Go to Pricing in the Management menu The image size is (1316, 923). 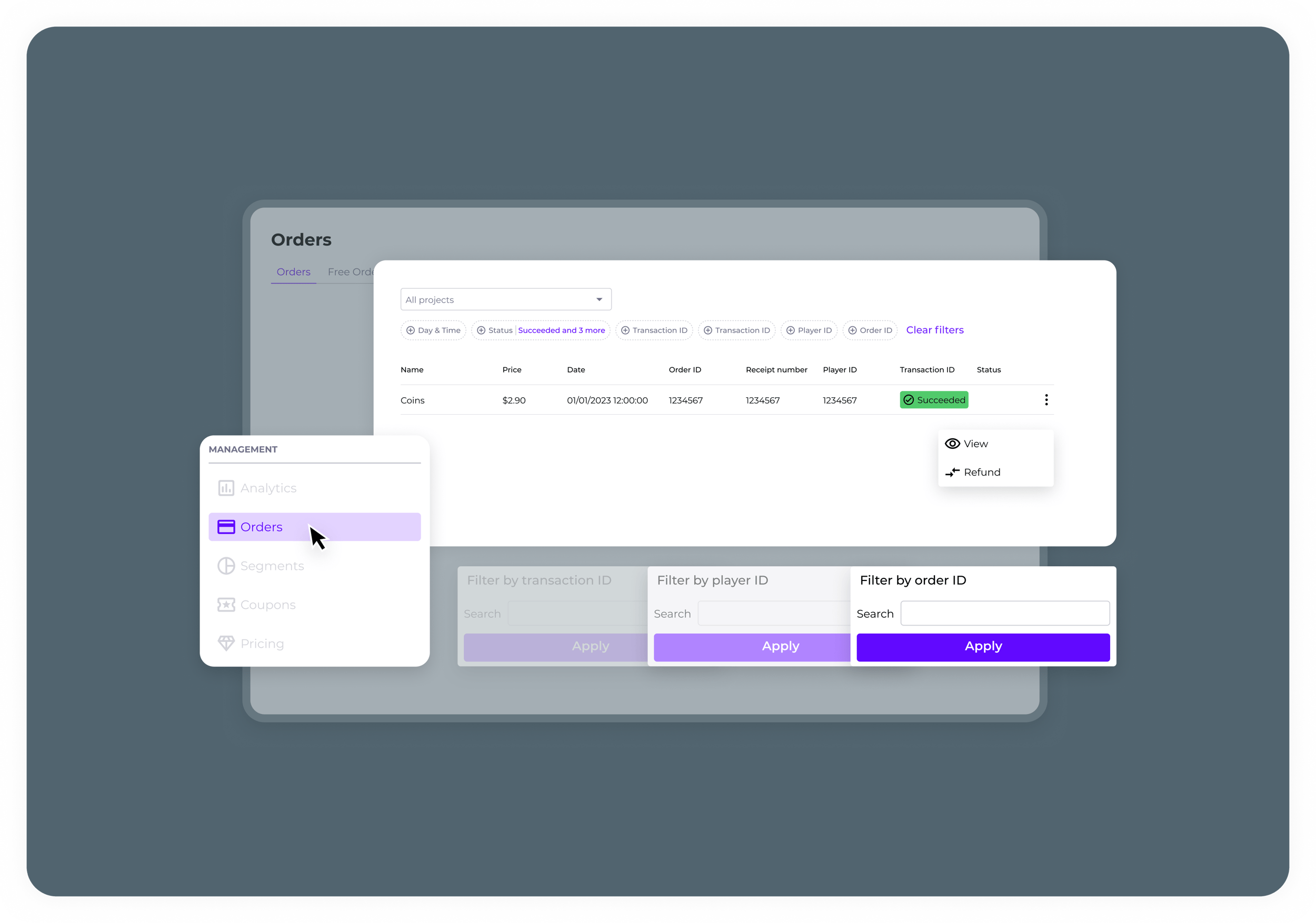(x=315, y=644)
